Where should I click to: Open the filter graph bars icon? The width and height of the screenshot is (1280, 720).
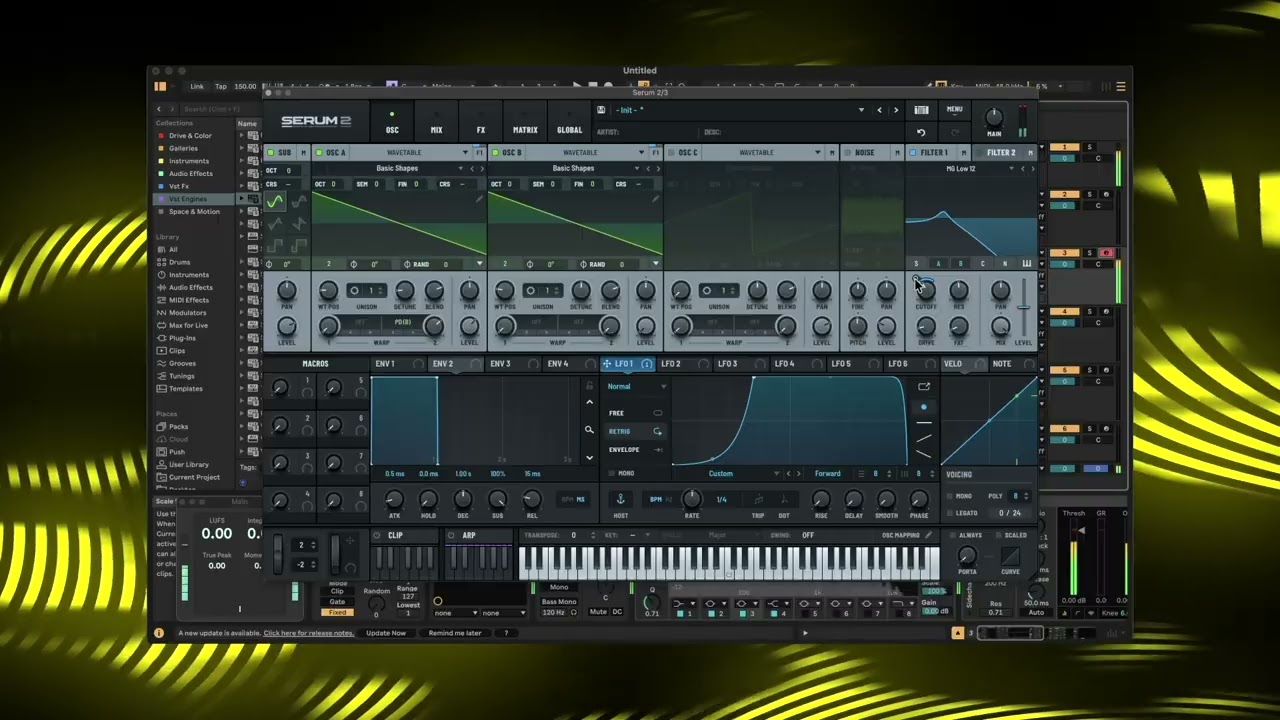click(x=1026, y=264)
